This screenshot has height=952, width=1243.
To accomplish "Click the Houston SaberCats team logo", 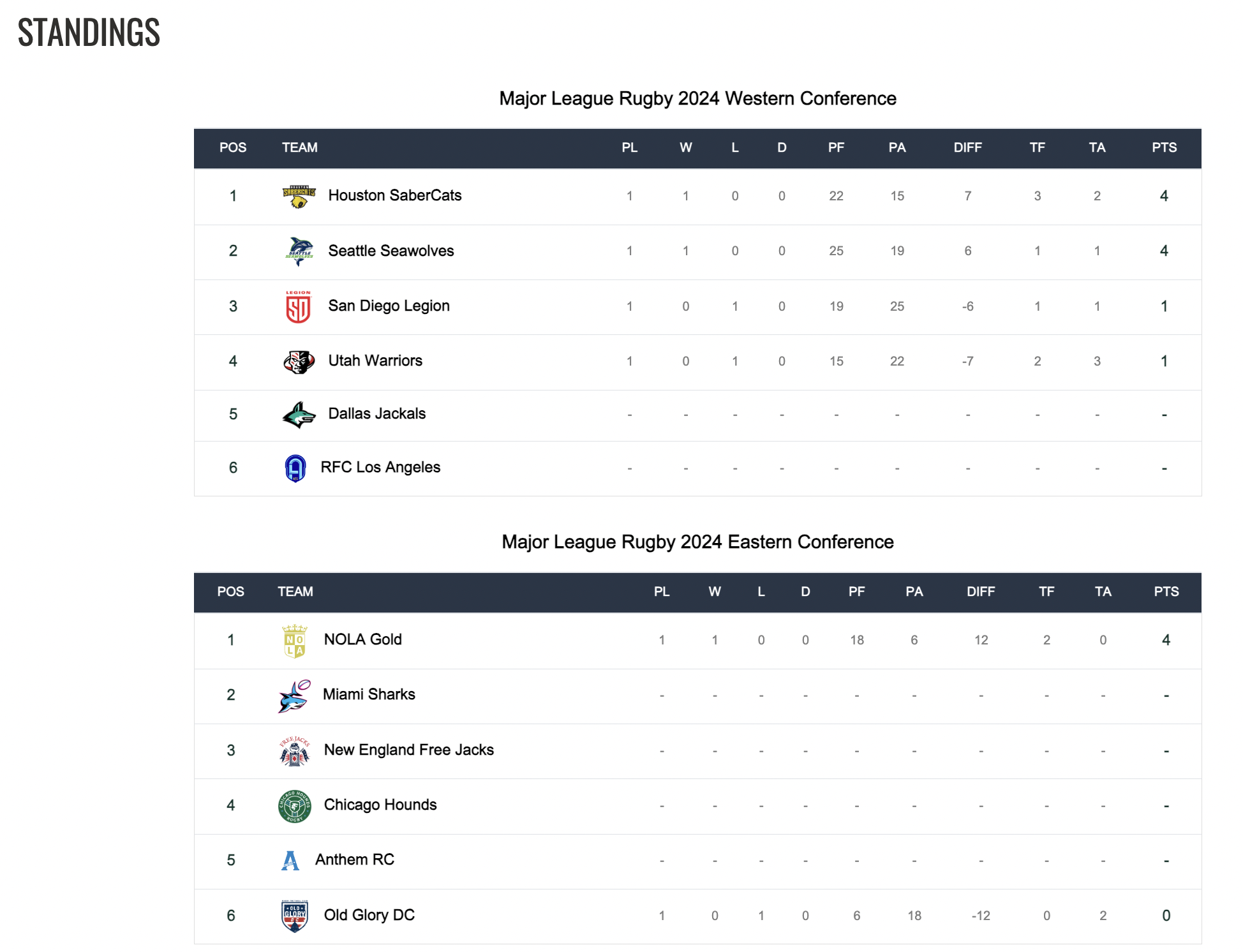I will point(299,197).
